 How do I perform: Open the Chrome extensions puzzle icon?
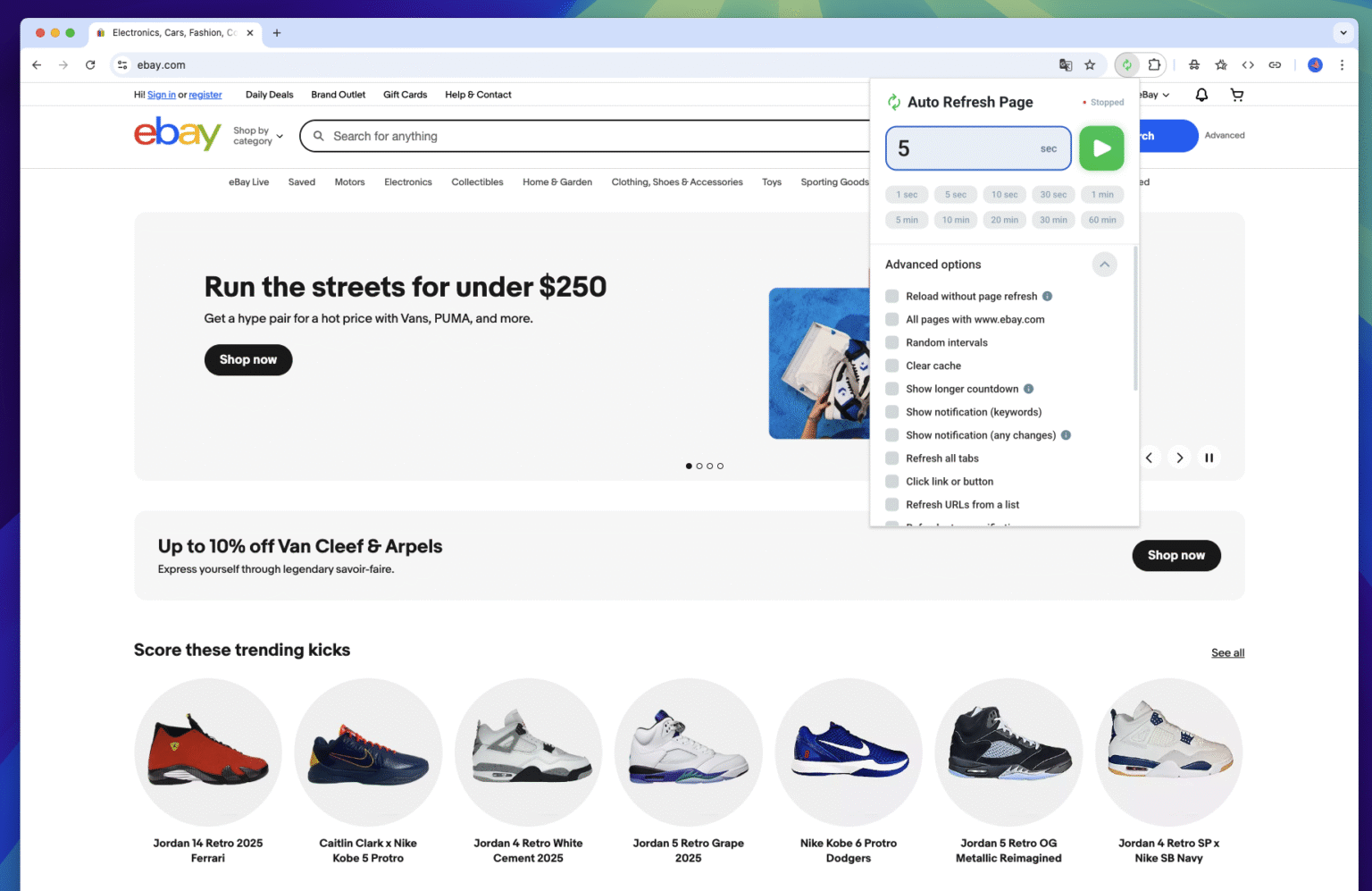(1154, 64)
